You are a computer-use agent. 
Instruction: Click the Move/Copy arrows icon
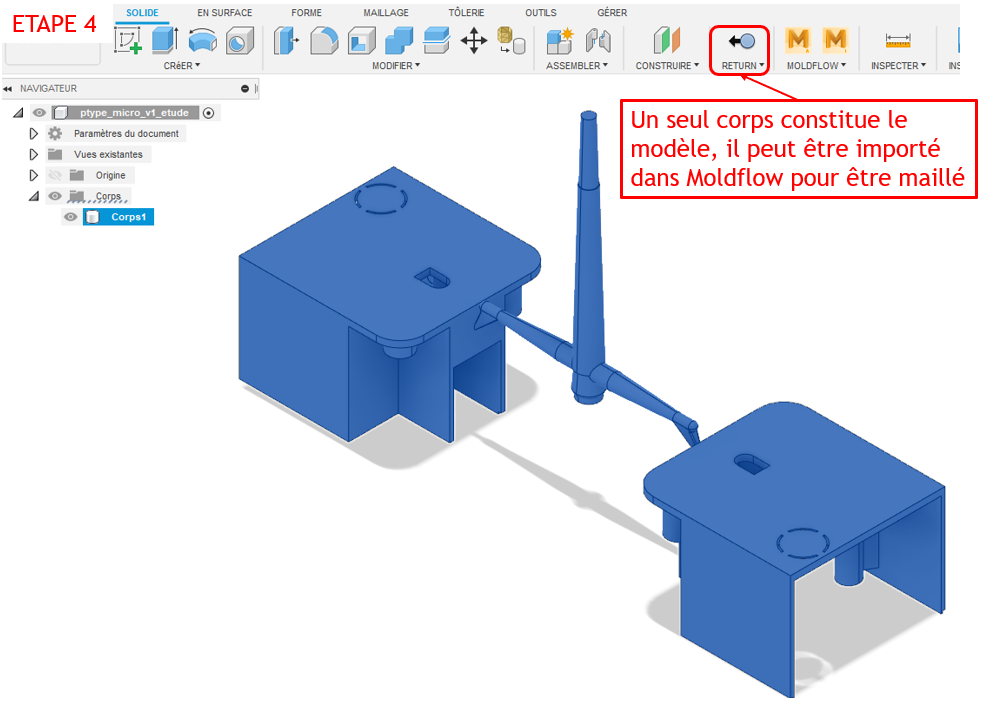[x=473, y=40]
